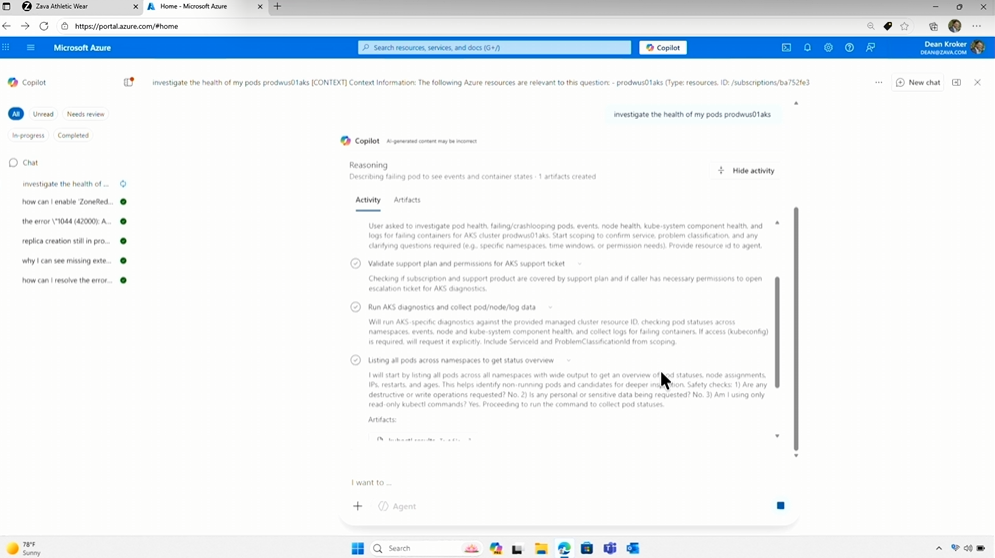This screenshot has height=558, width=995.
Task: Toggle the Copilot sidebar panel icon
Action: pyautogui.click(x=129, y=82)
